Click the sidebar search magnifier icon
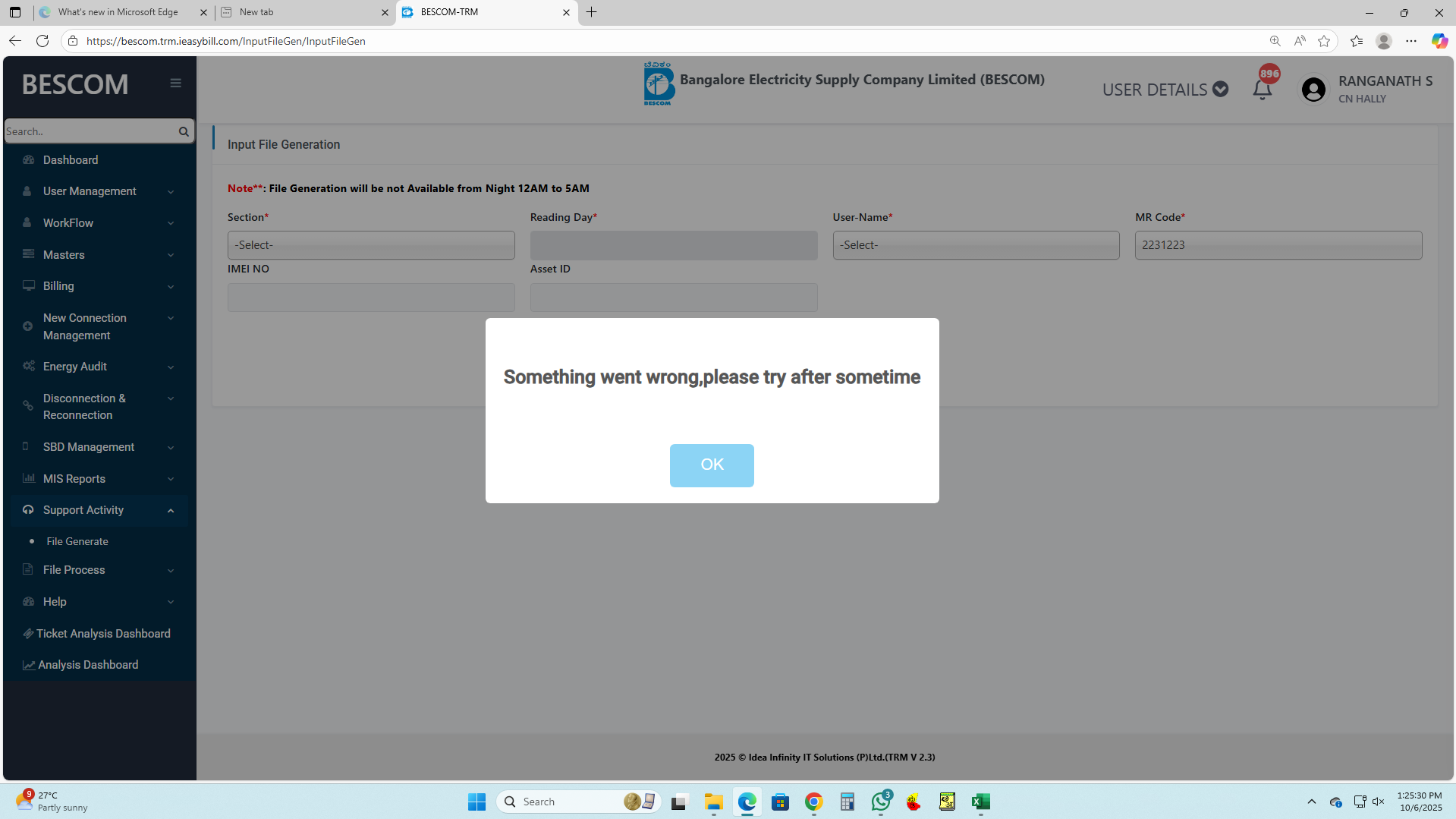 click(184, 131)
